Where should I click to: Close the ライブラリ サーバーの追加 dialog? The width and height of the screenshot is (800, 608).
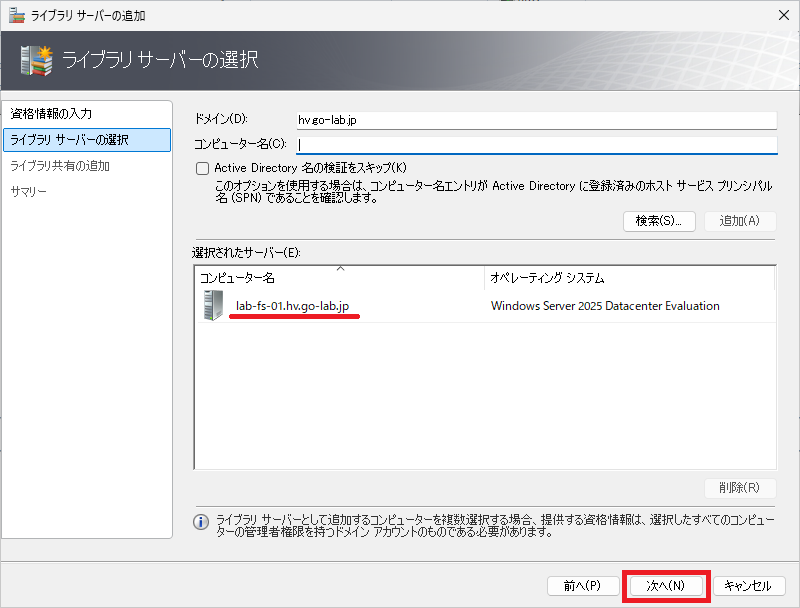784,15
